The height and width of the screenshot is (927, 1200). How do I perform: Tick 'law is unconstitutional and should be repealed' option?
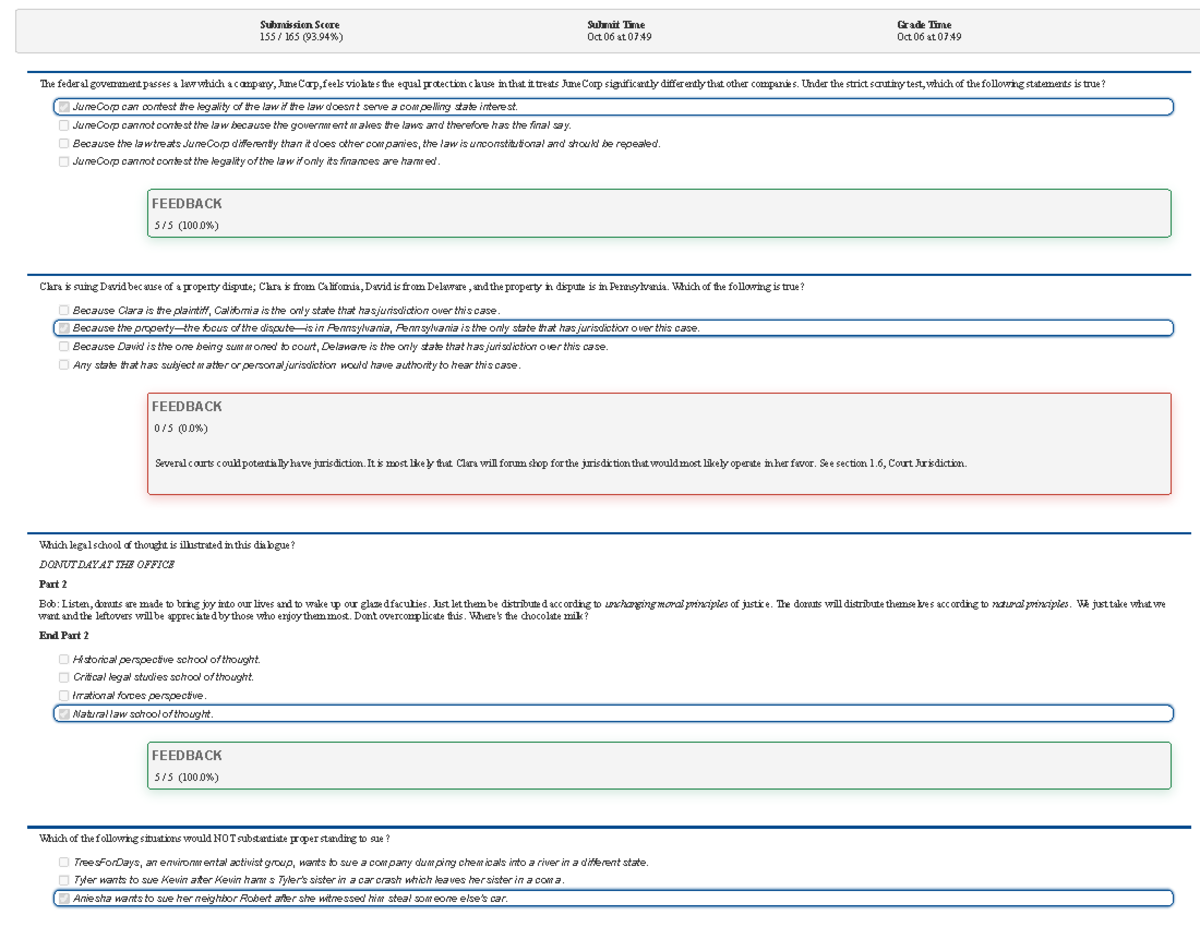64,143
